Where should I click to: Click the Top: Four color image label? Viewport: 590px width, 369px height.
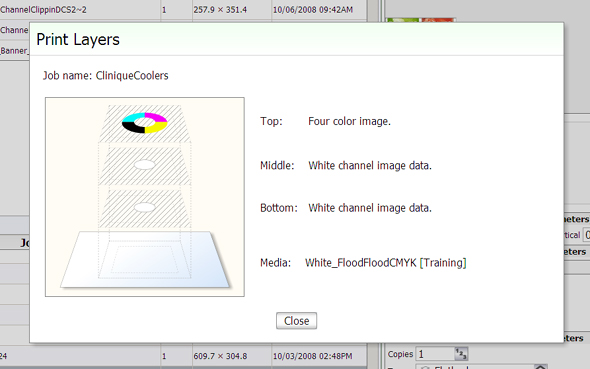325,121
